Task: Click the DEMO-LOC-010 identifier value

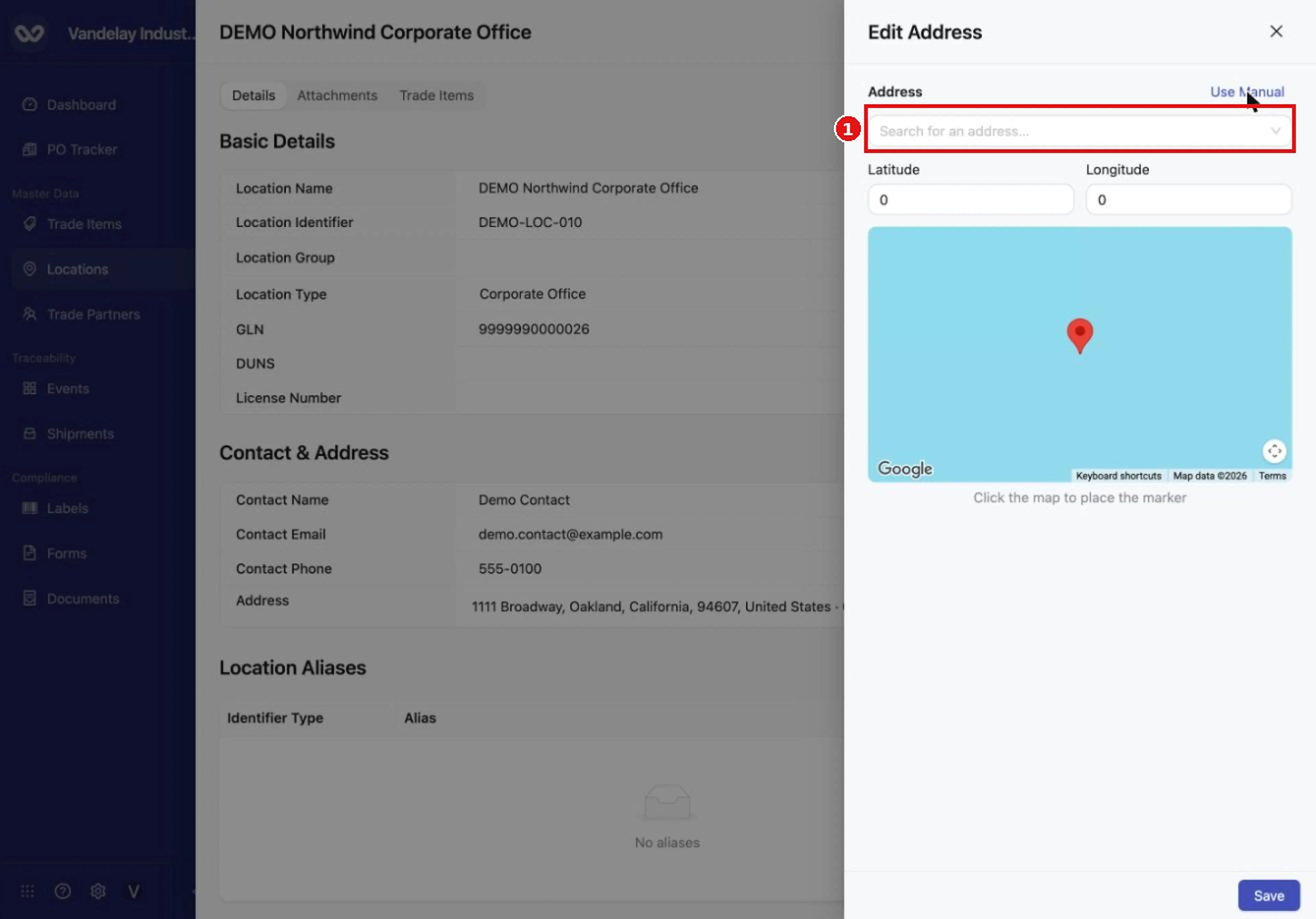Action: click(x=529, y=222)
